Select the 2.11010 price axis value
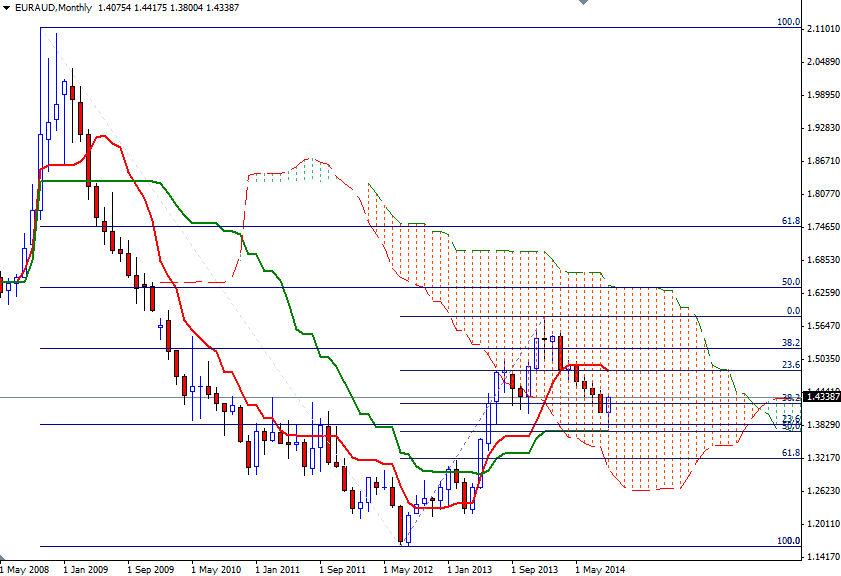Image resolution: width=841 pixels, height=576 pixels. [820, 29]
